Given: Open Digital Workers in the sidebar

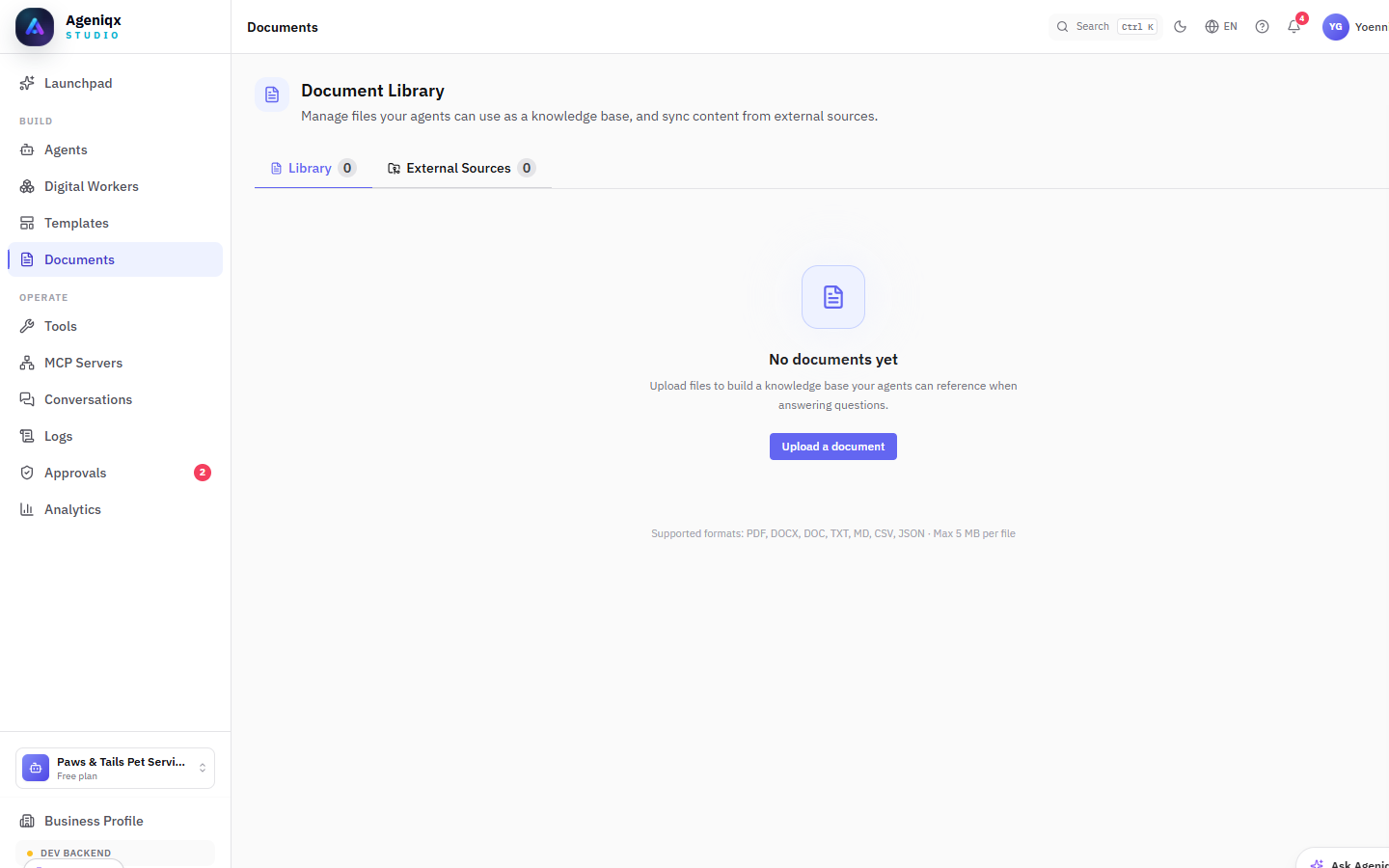Looking at the screenshot, I should pyautogui.click(x=115, y=186).
